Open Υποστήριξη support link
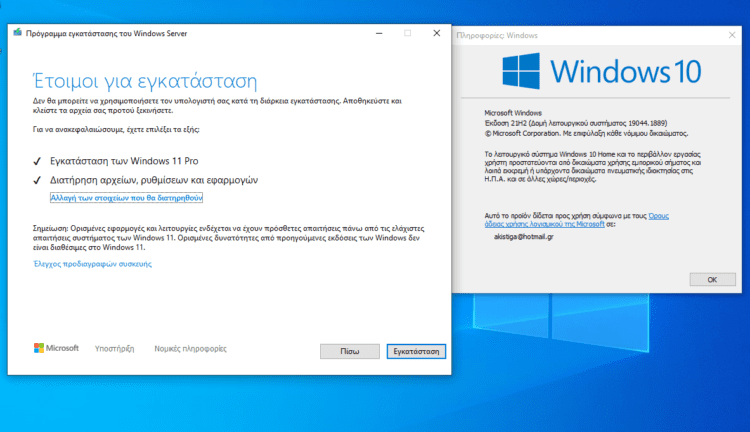This screenshot has height=432, width=750. 114,349
